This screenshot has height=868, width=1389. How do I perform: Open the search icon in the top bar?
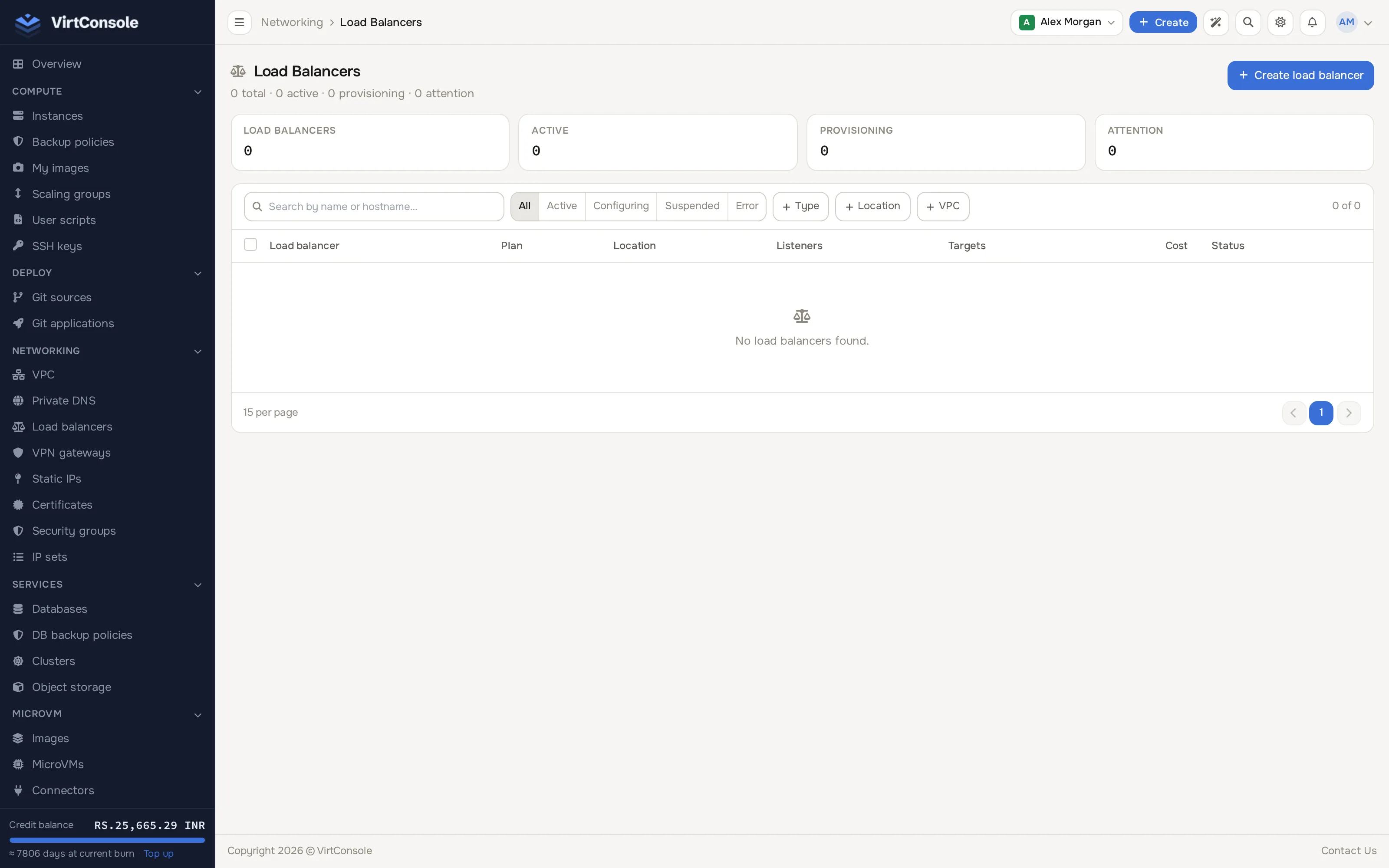click(x=1248, y=23)
